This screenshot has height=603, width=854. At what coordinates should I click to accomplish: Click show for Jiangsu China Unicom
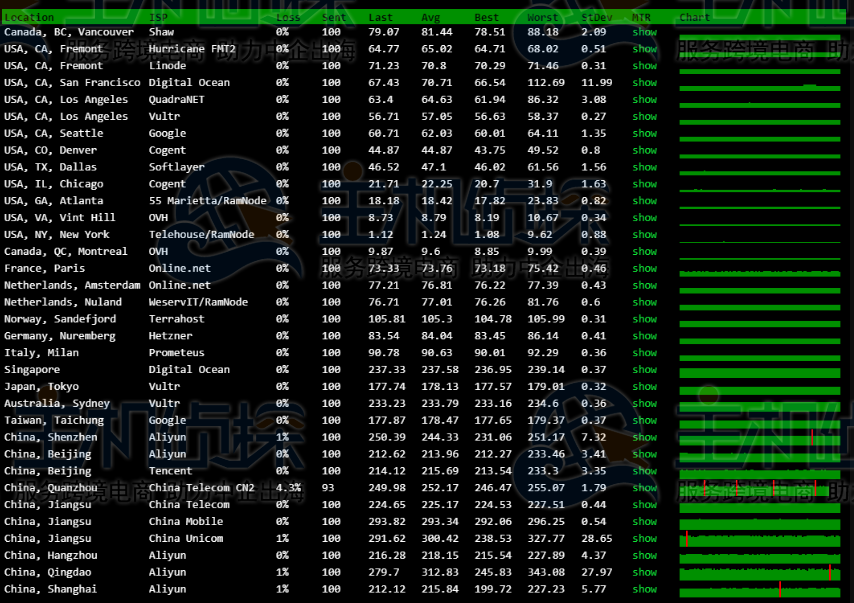pos(644,538)
